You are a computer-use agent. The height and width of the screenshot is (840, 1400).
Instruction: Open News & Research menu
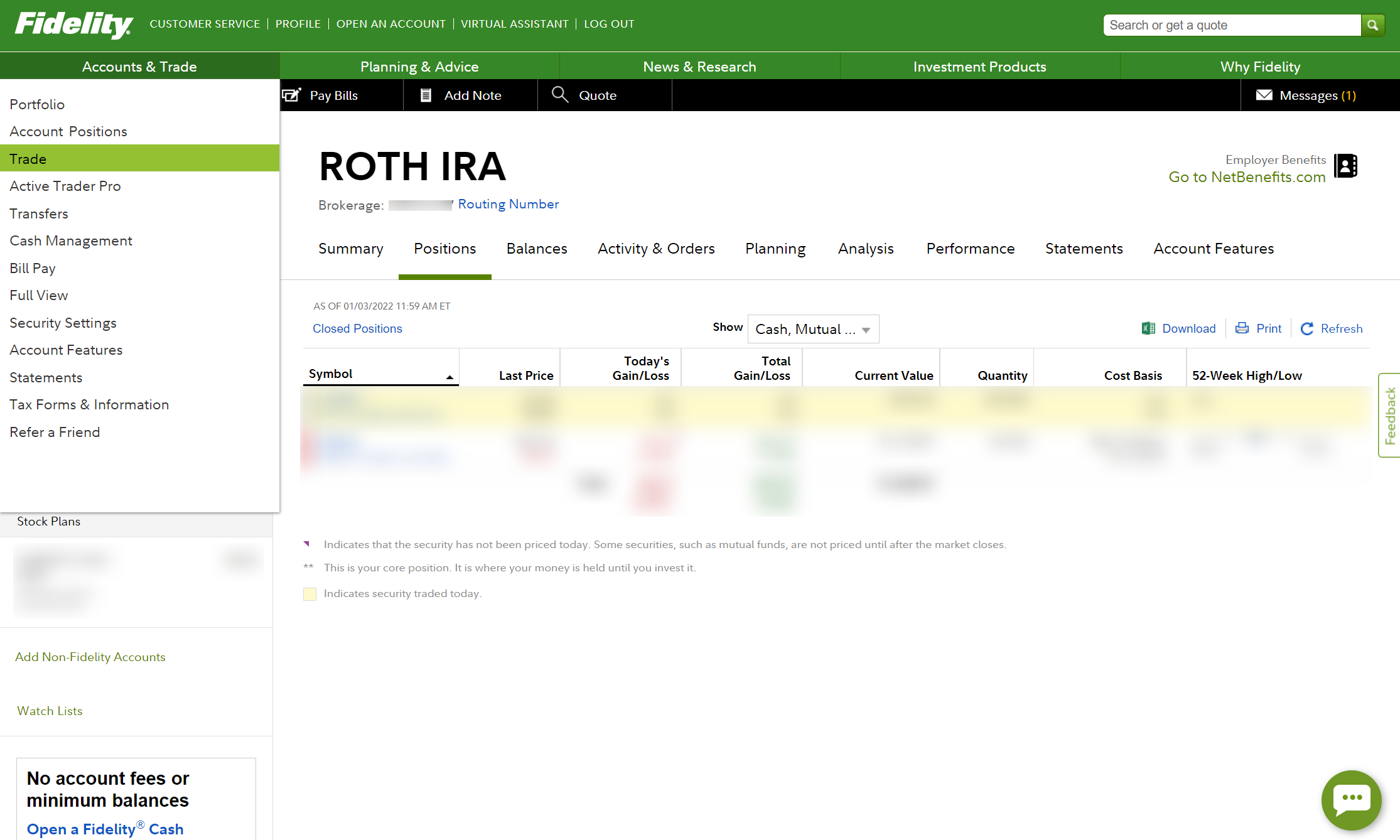coord(699,67)
